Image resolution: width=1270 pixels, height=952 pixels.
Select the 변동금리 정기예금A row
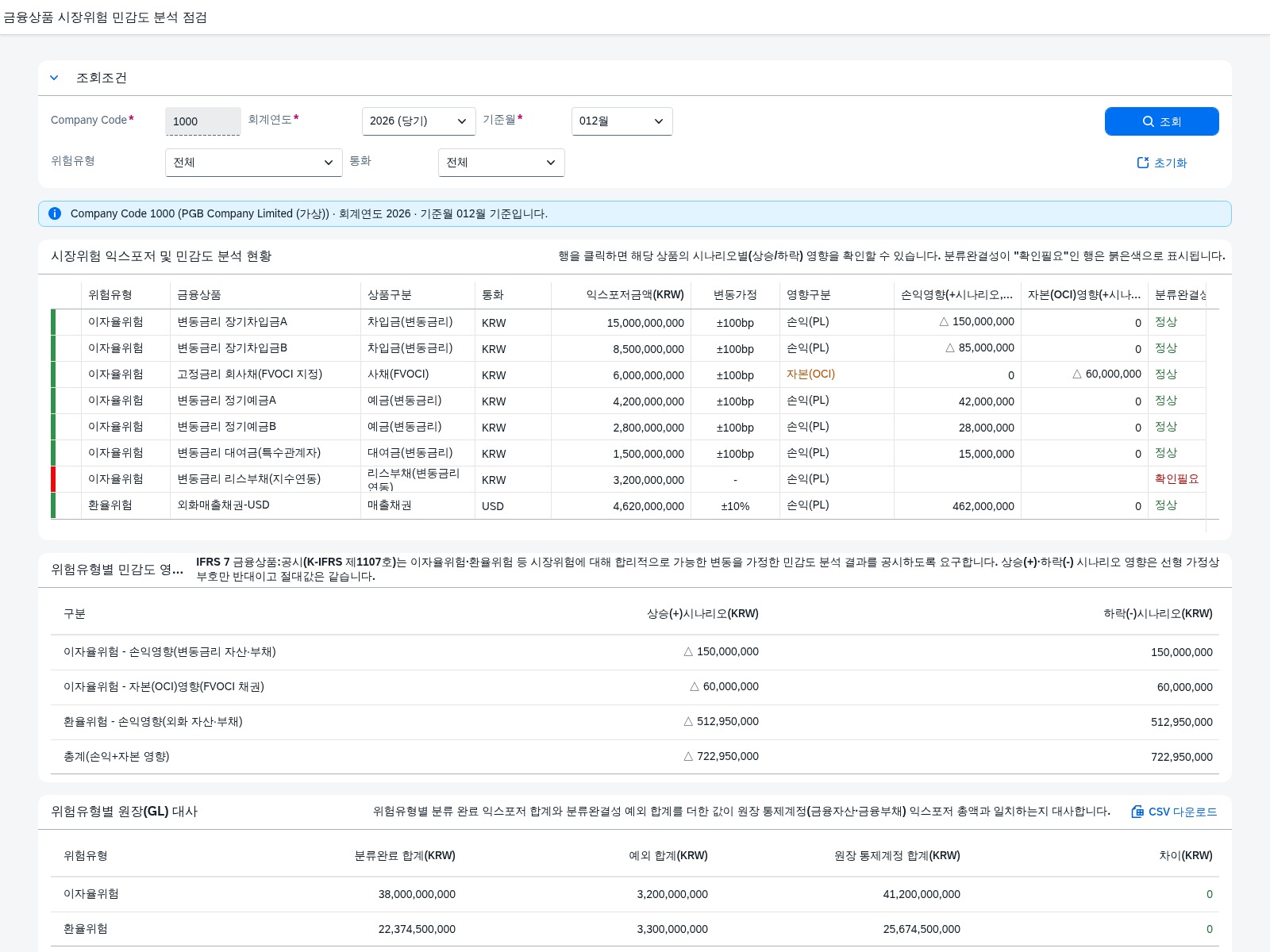tap(629, 401)
